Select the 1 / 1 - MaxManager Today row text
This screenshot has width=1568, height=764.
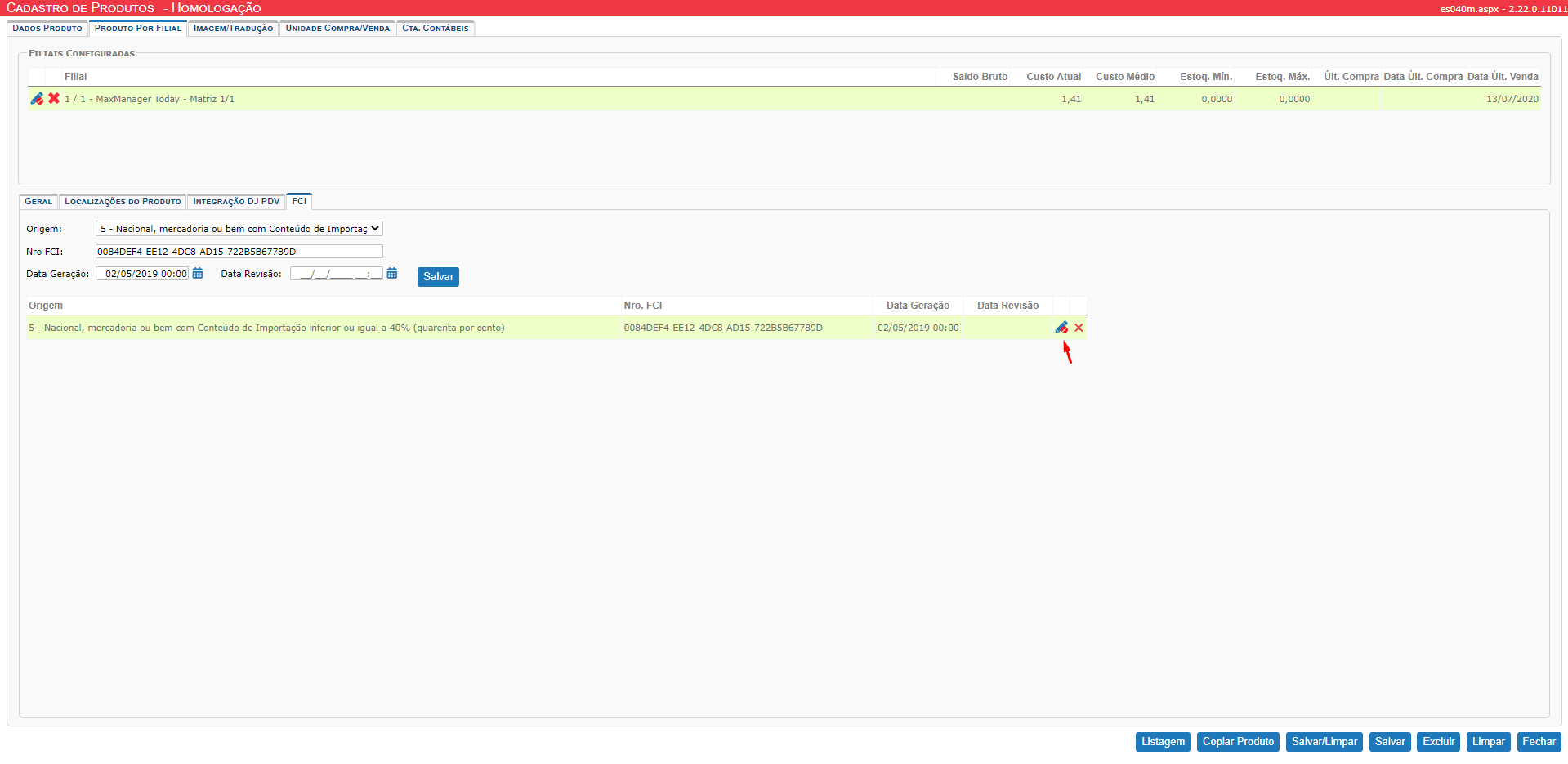coord(150,99)
